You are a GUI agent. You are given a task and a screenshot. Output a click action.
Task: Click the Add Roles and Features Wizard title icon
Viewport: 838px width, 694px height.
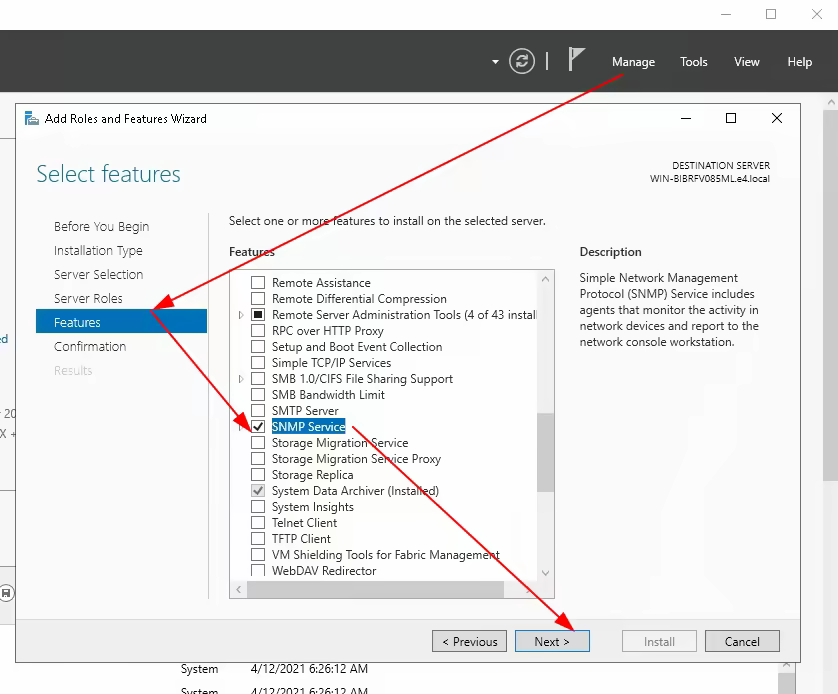32,119
